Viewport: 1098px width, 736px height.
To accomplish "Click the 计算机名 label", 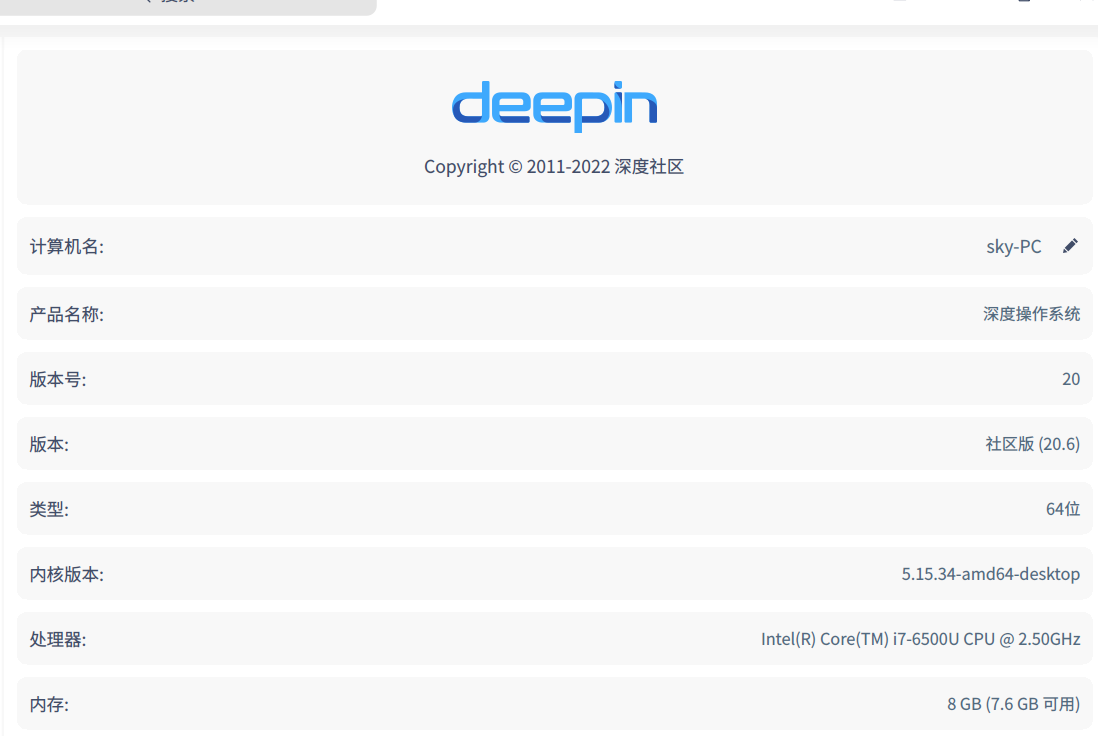I will pos(67,247).
